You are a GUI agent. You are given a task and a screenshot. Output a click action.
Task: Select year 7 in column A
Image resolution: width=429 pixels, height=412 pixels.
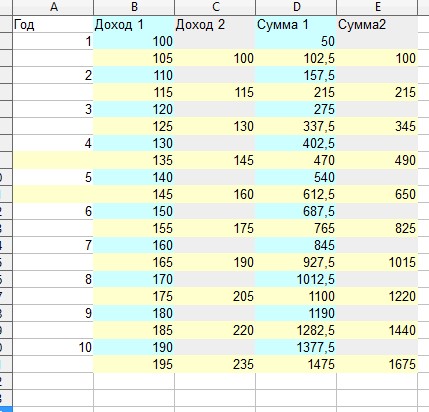click(x=53, y=245)
